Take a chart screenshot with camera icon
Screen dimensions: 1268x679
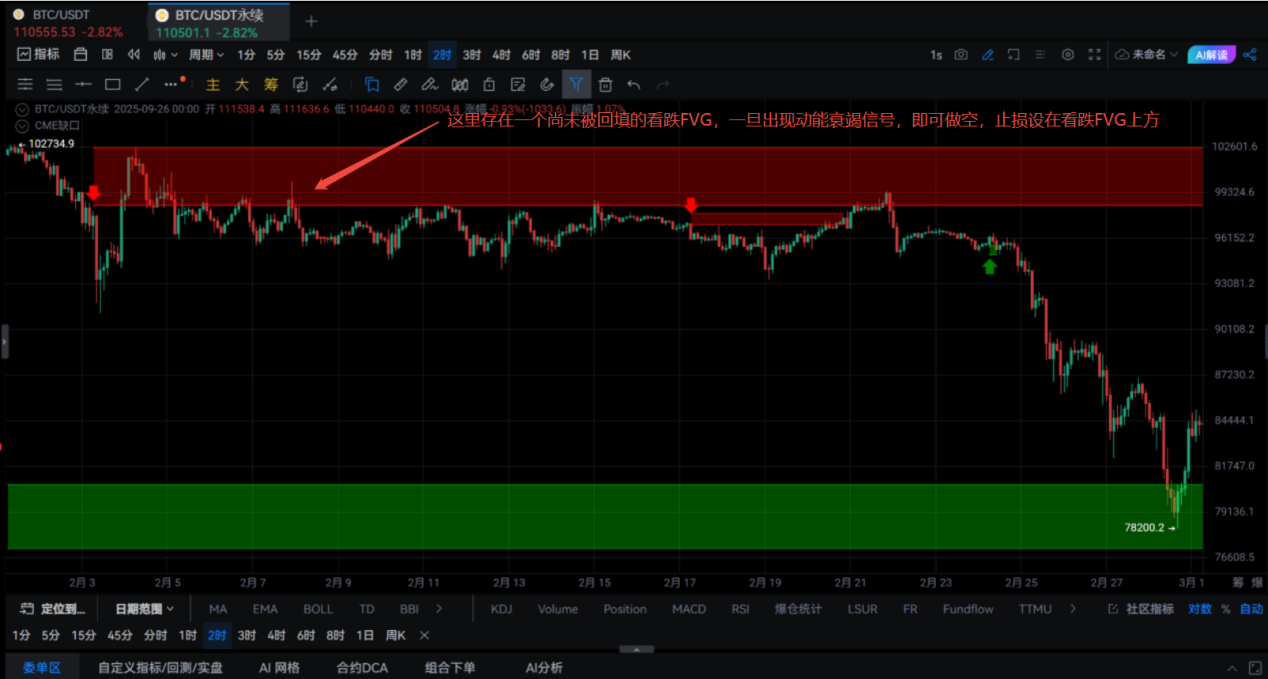tap(961, 55)
